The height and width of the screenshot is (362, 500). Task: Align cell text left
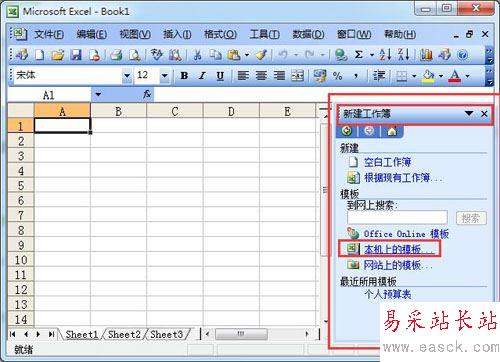click(x=243, y=76)
